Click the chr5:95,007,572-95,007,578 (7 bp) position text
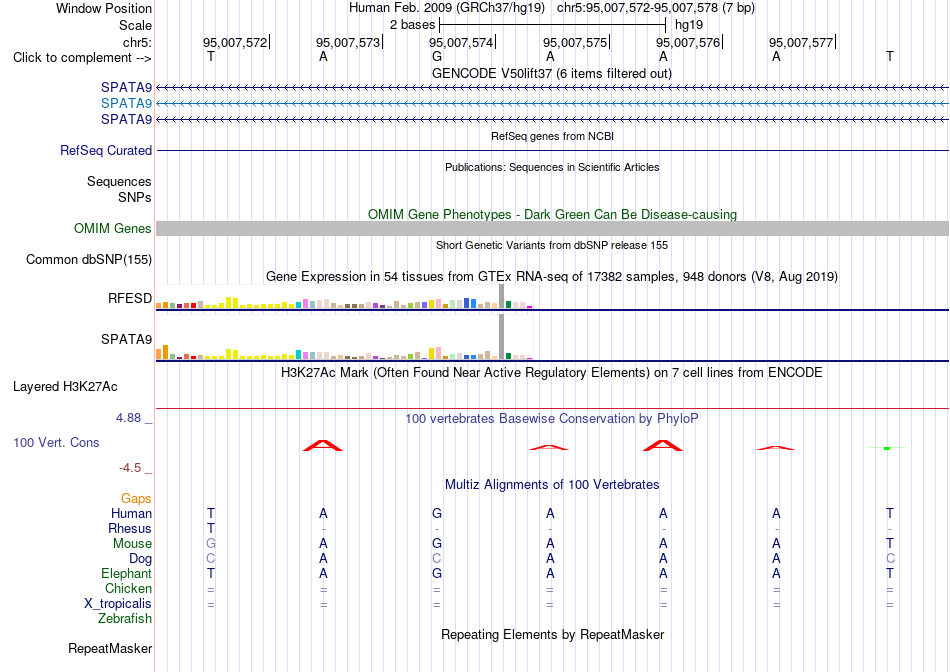This screenshot has width=950, height=672. click(656, 8)
